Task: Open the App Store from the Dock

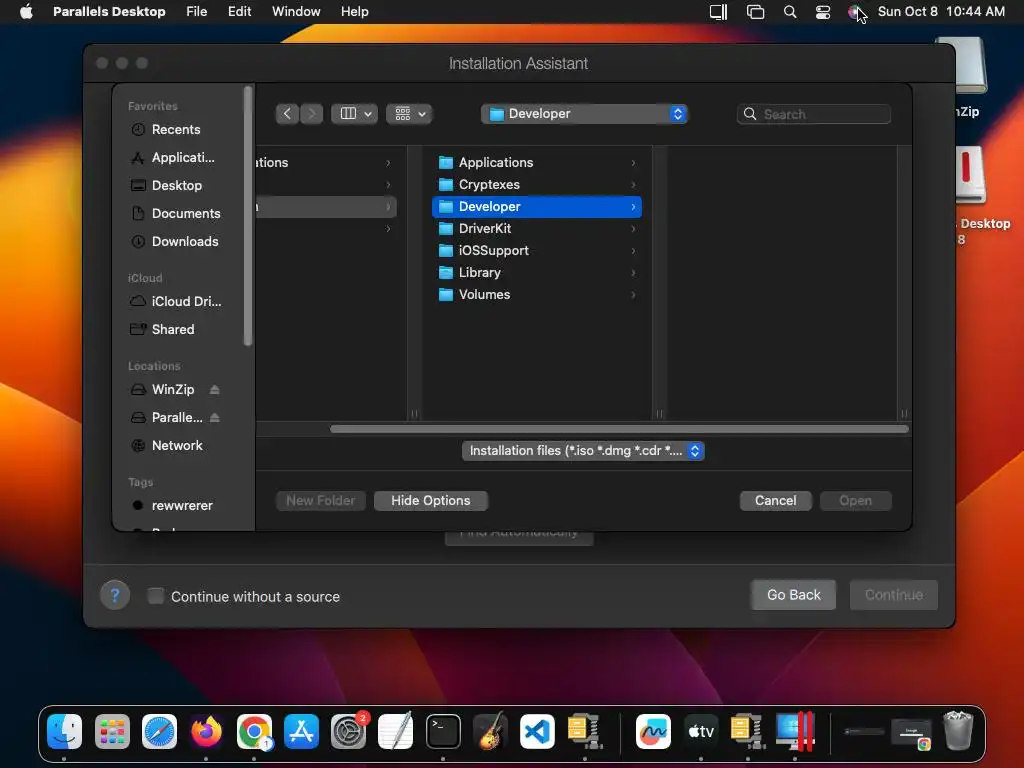Action: coord(301,731)
